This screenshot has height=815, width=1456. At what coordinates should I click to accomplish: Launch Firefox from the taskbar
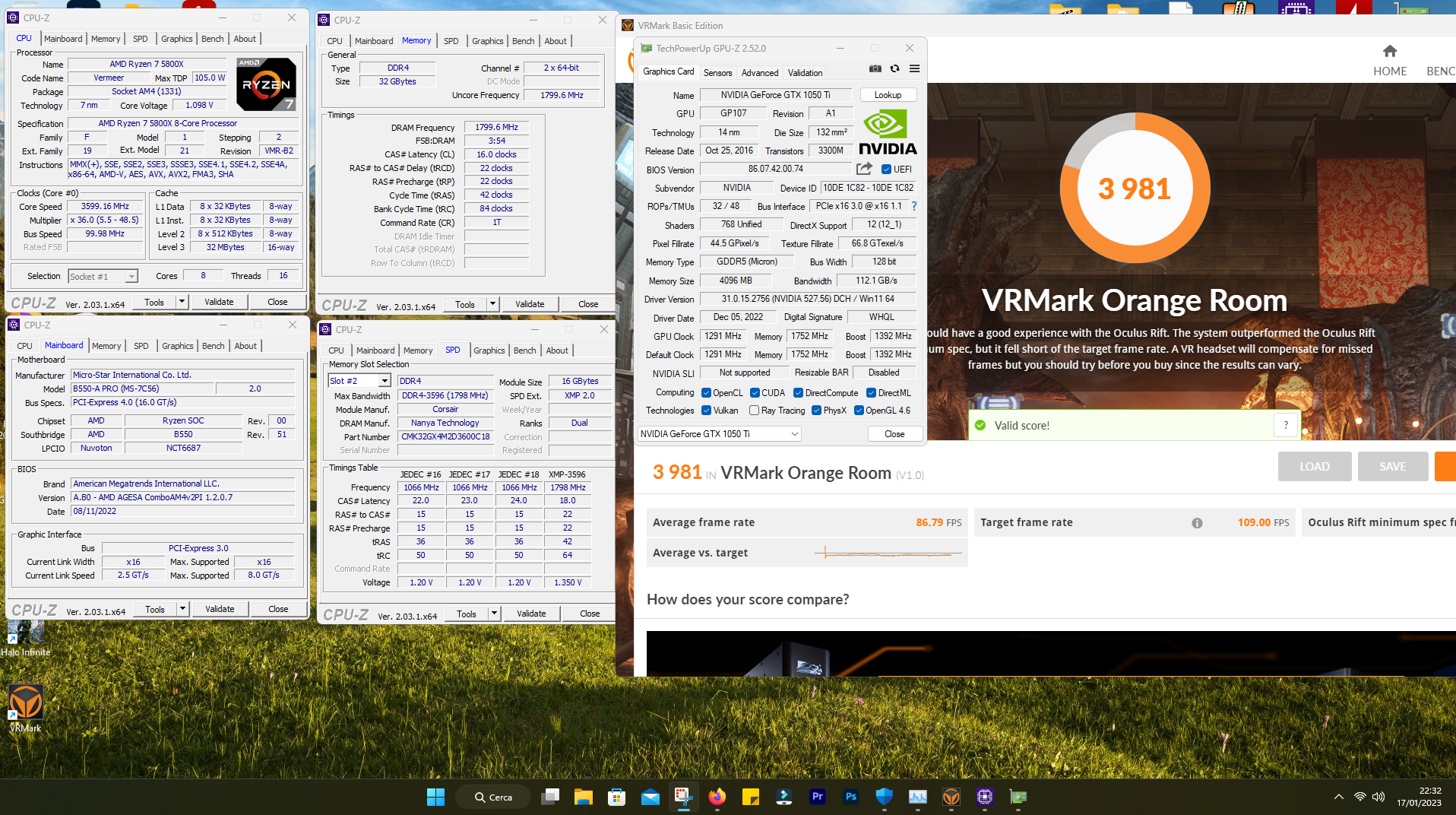[x=717, y=797]
